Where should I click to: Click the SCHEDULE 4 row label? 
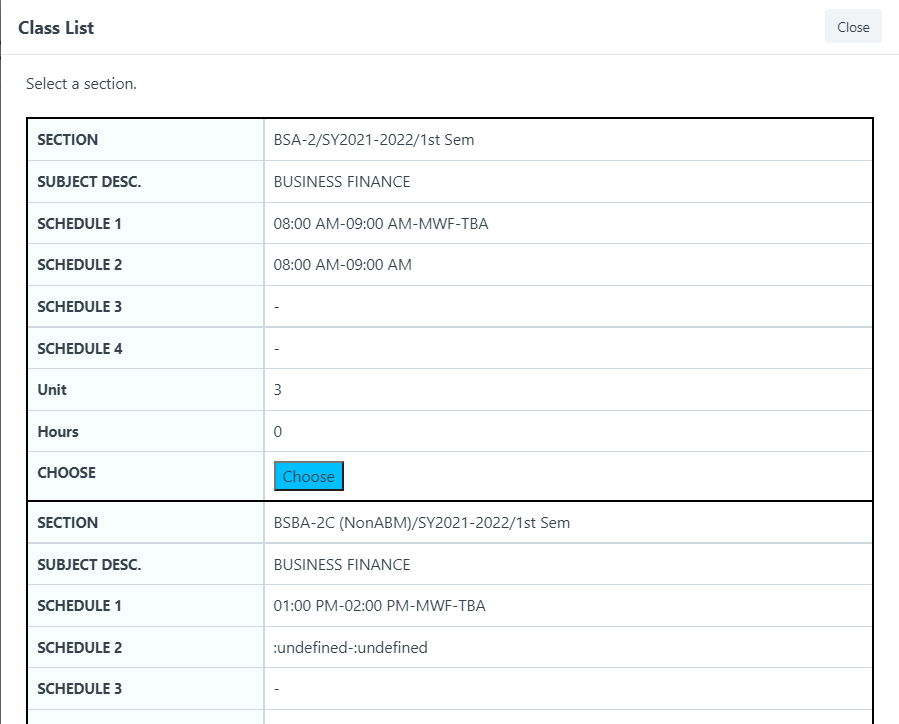79,349
